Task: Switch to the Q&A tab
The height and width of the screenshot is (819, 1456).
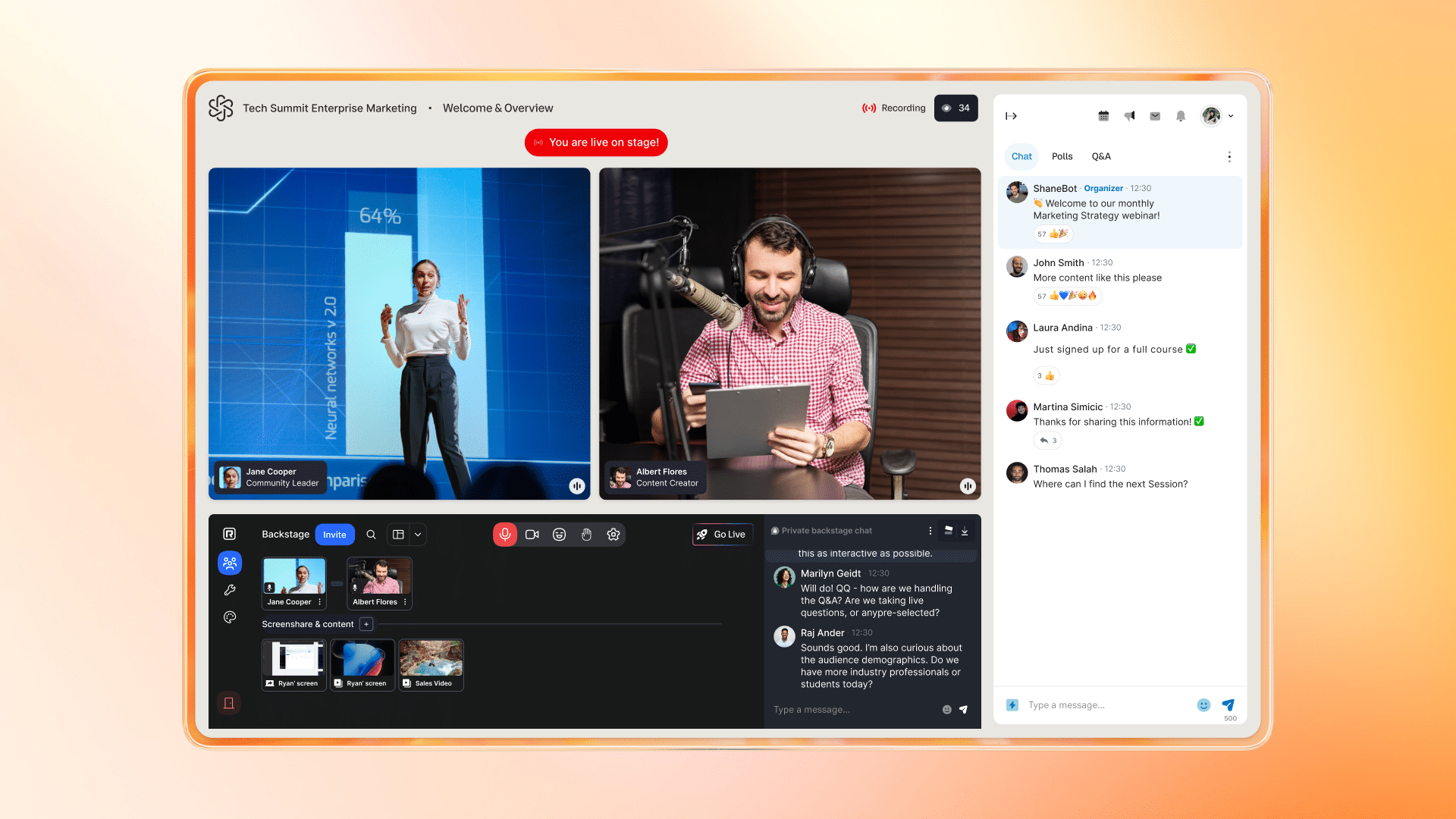Action: coord(1101,156)
